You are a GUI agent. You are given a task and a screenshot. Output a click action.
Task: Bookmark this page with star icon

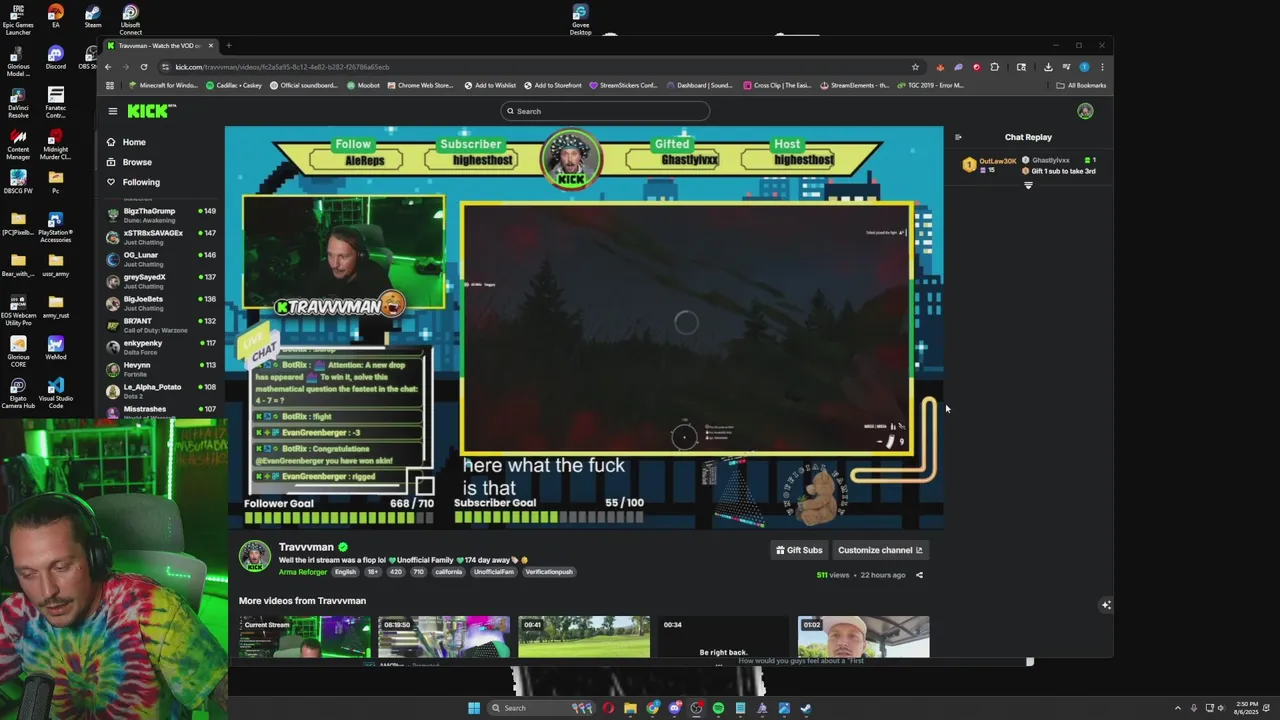click(915, 67)
